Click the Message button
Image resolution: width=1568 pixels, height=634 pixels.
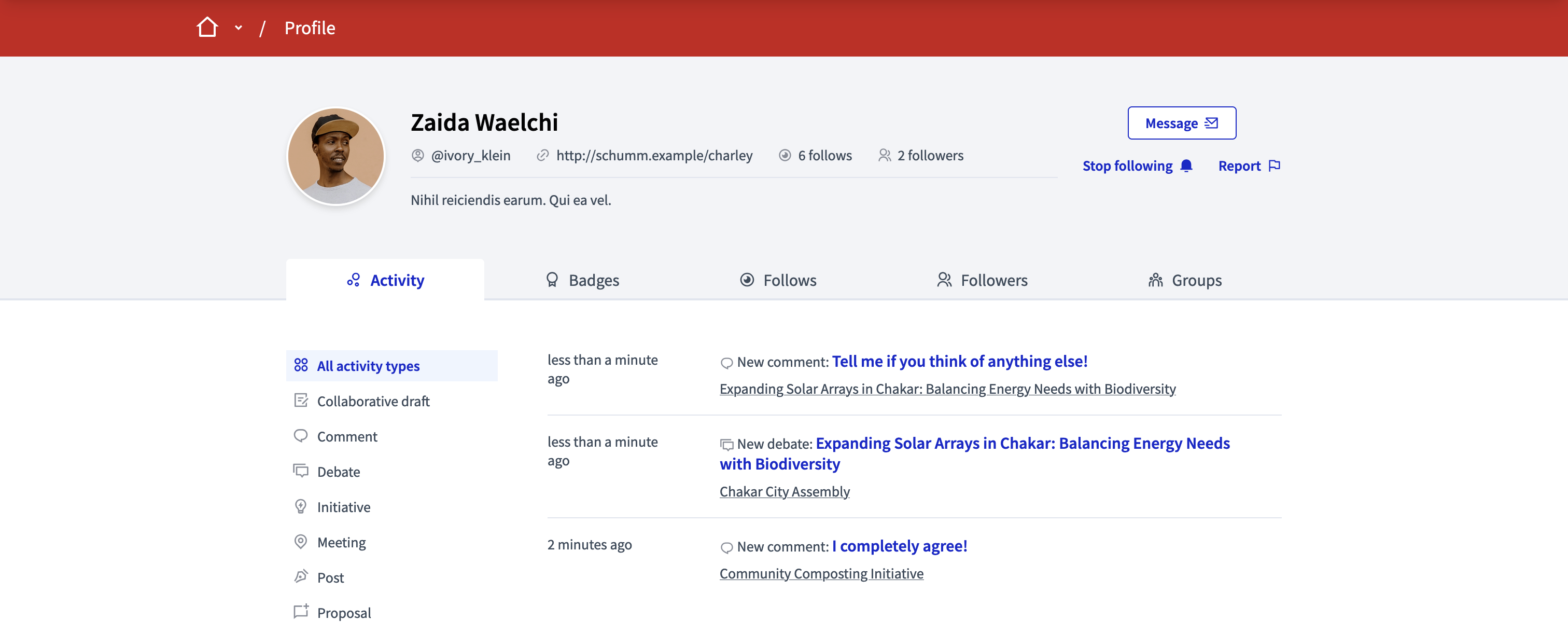(x=1181, y=122)
